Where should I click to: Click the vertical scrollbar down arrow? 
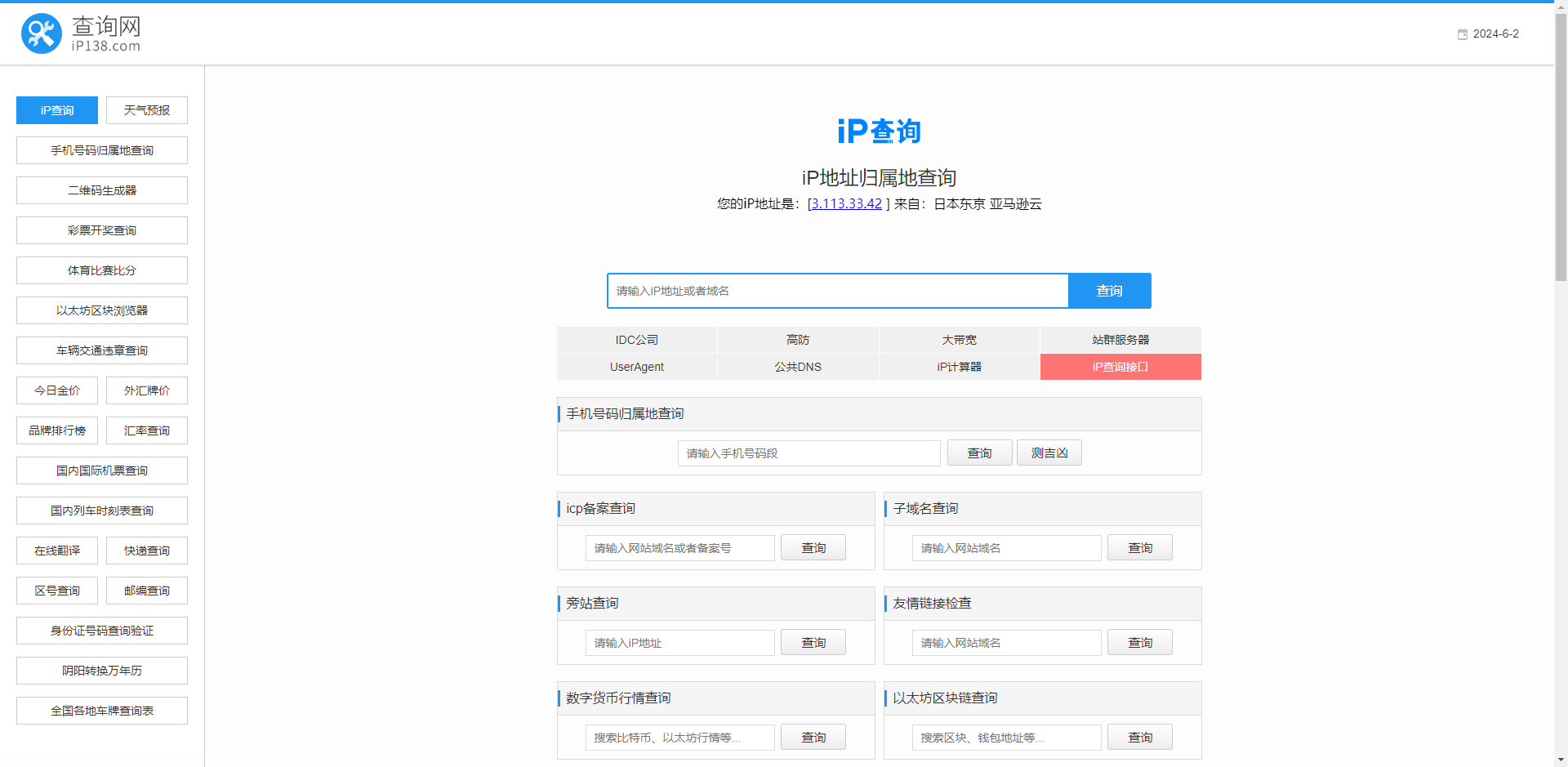(x=1561, y=760)
